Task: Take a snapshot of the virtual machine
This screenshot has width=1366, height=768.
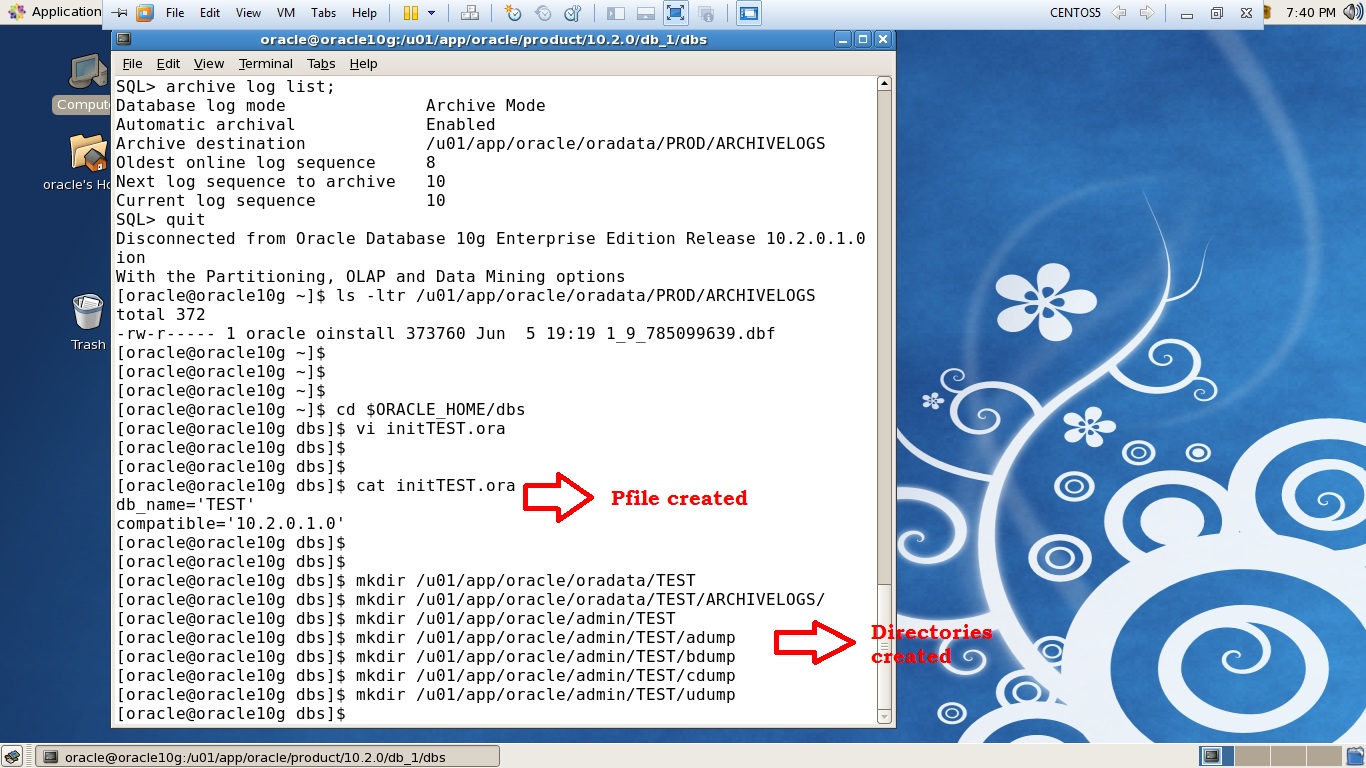Action: pyautogui.click(x=512, y=13)
